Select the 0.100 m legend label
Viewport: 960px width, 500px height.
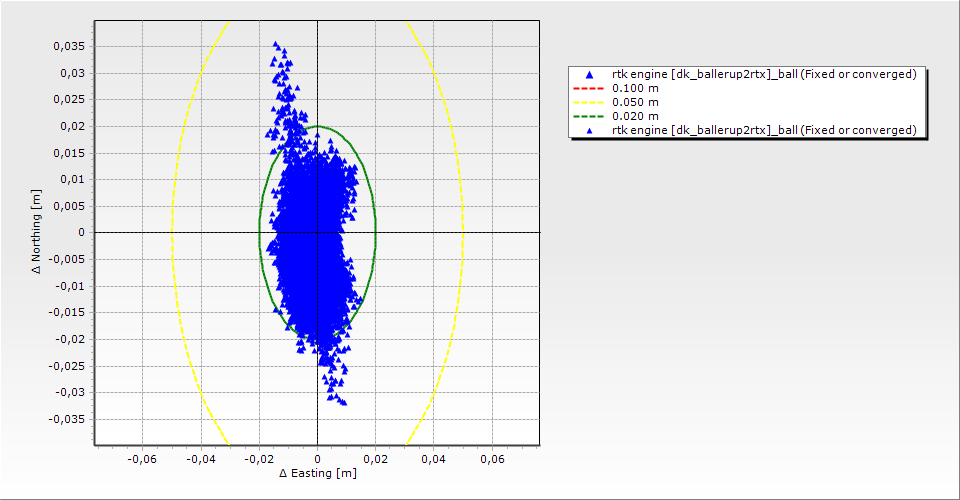click(636, 88)
